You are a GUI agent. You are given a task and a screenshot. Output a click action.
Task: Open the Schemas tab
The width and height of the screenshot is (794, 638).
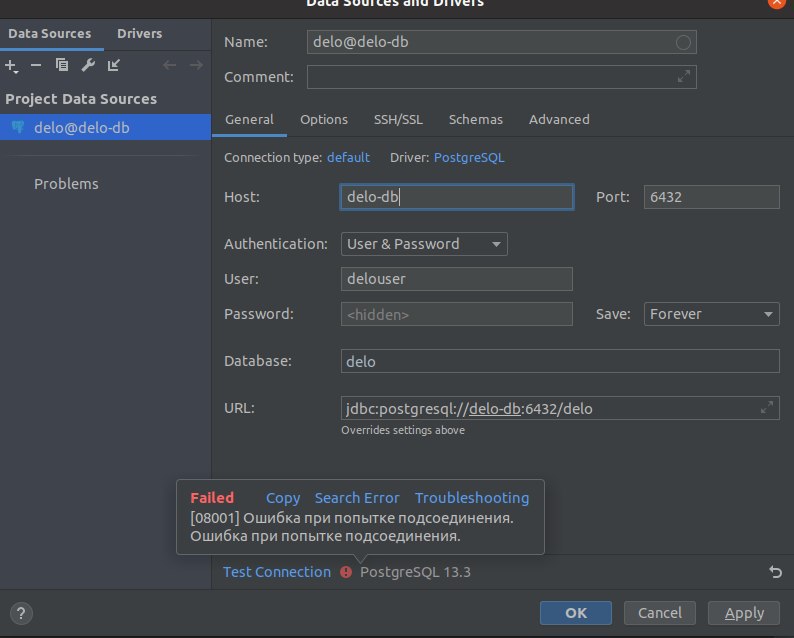click(475, 119)
